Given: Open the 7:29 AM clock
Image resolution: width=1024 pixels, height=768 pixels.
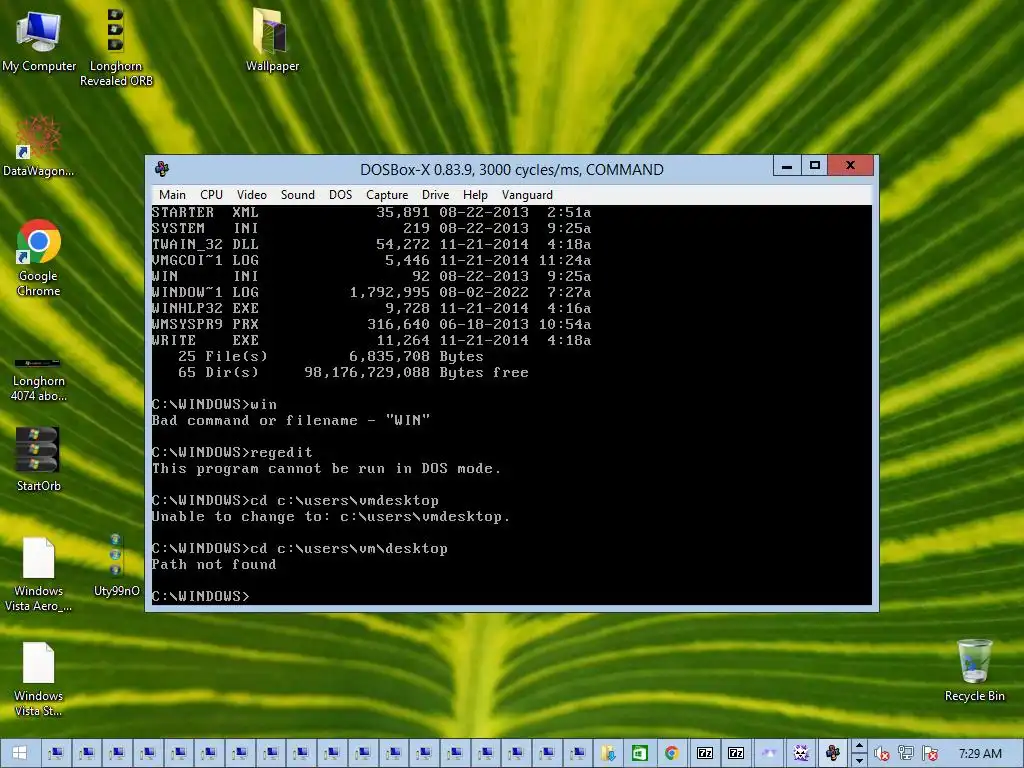Looking at the screenshot, I should [980, 754].
